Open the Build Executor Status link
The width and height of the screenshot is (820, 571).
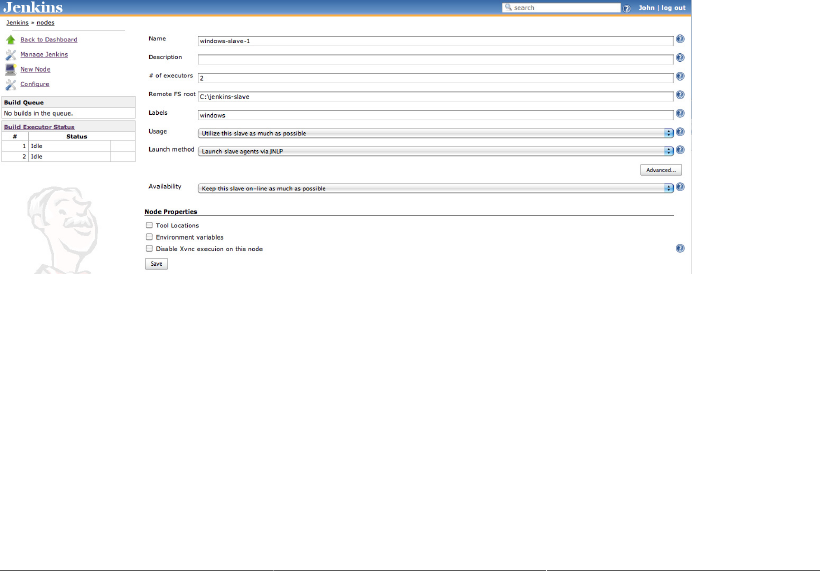(x=39, y=127)
